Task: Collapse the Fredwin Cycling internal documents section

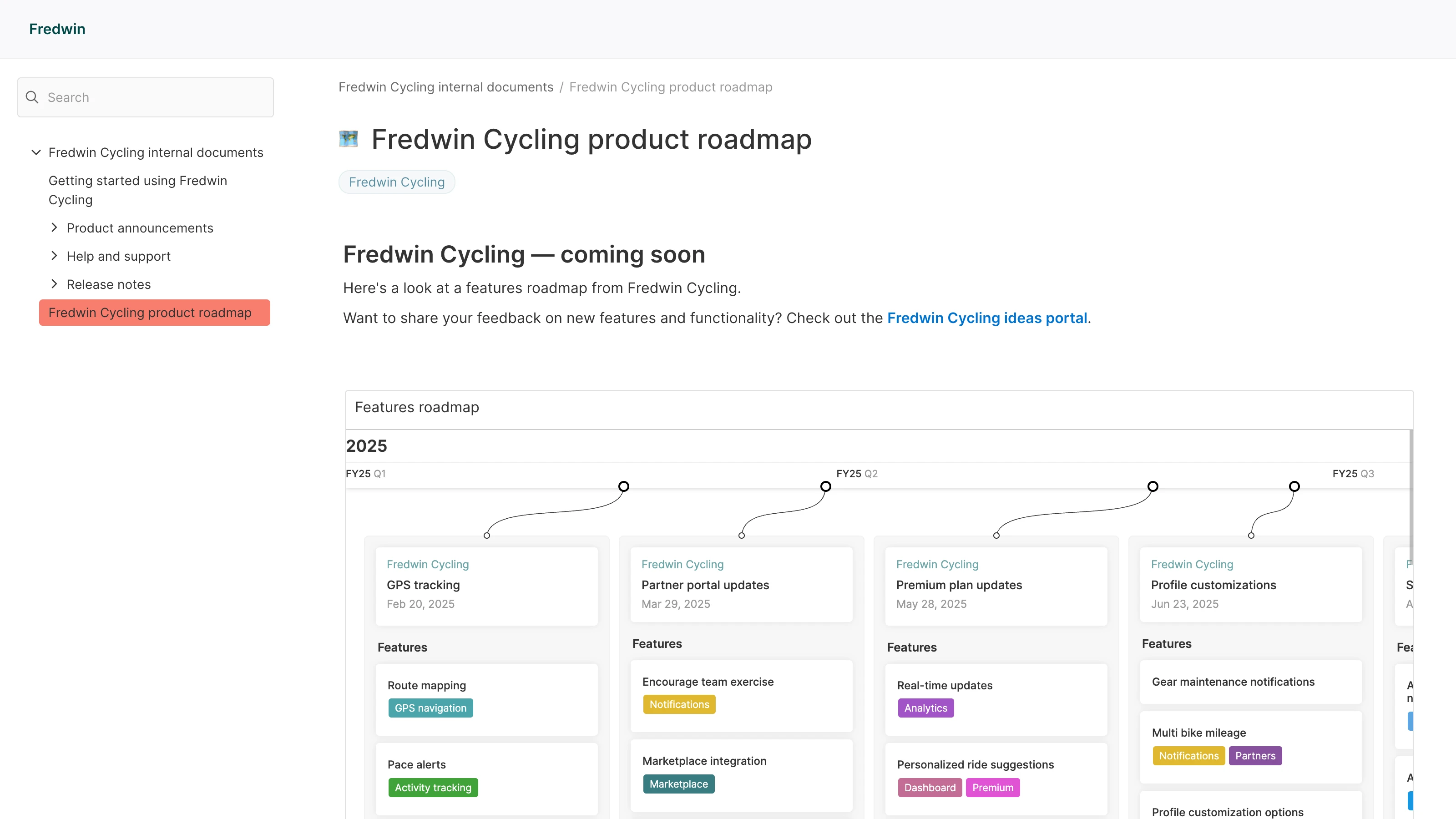Action: [x=35, y=152]
